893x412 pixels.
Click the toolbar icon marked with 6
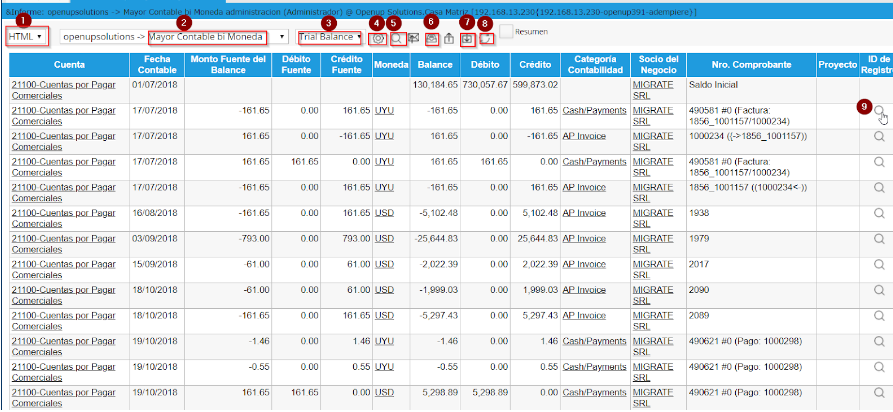pyautogui.click(x=431, y=39)
